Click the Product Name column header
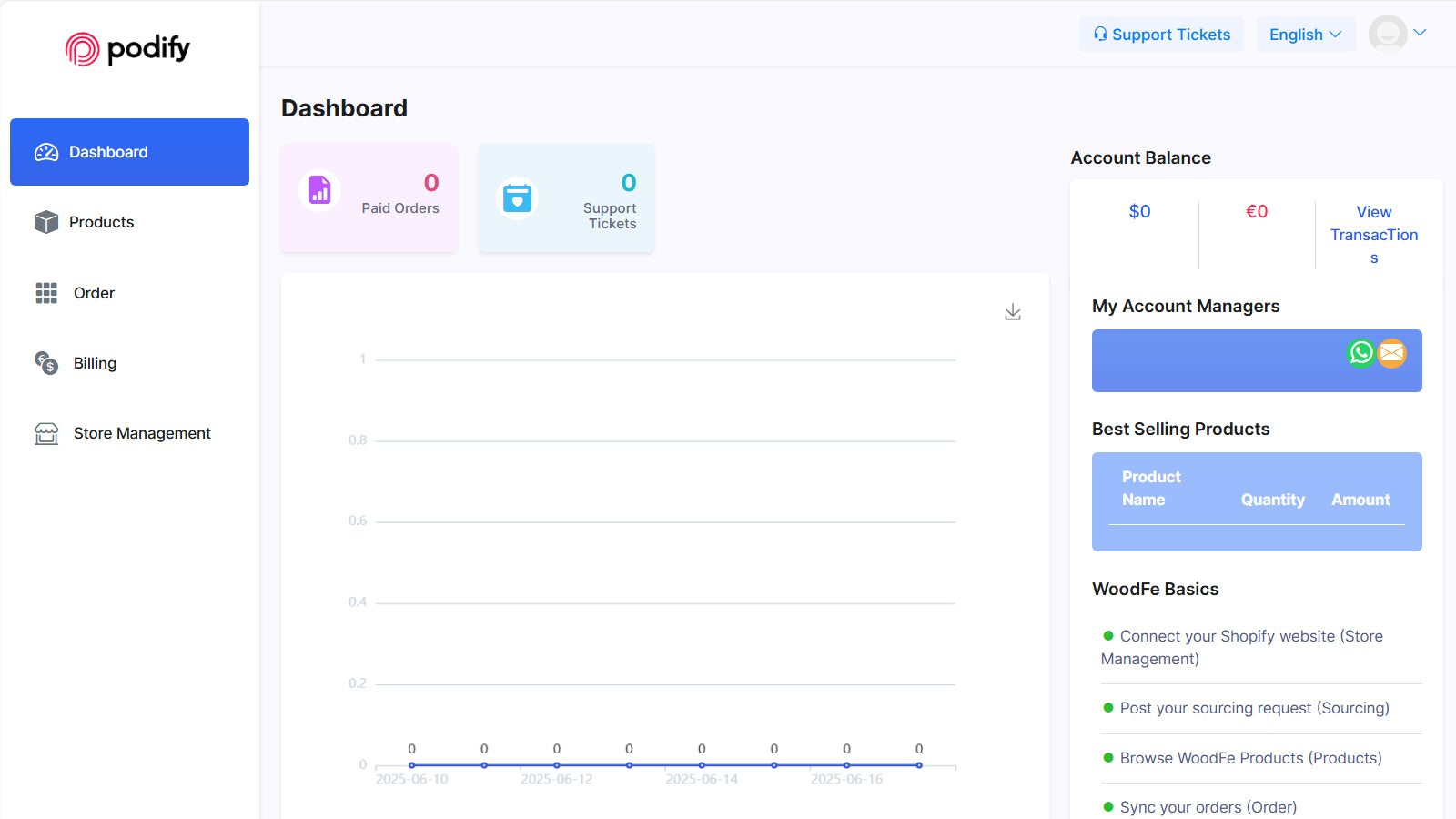The image size is (1456, 819). tap(1151, 488)
